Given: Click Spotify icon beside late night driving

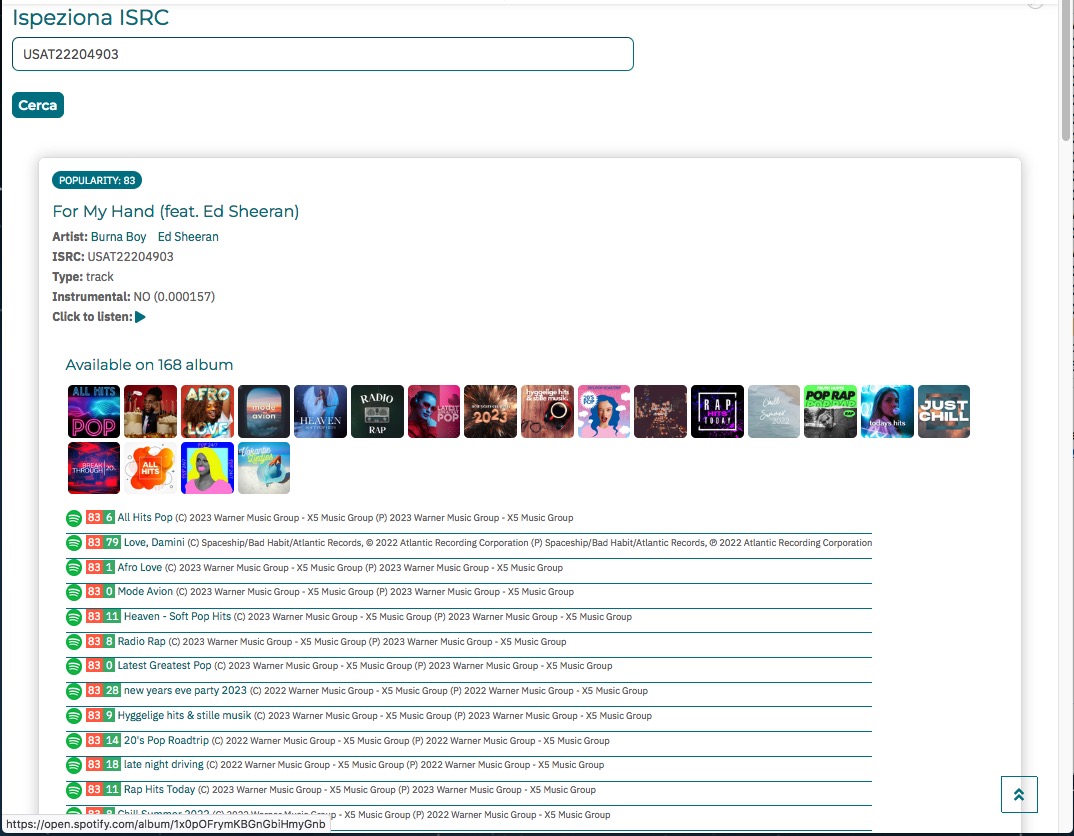Looking at the screenshot, I should (74, 765).
